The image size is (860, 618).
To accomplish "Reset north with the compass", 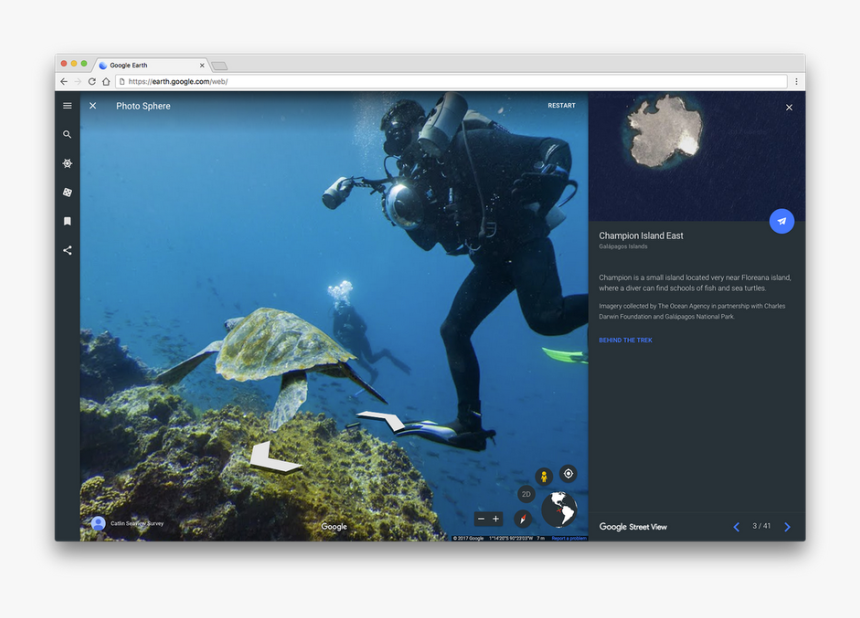I will click(x=521, y=519).
